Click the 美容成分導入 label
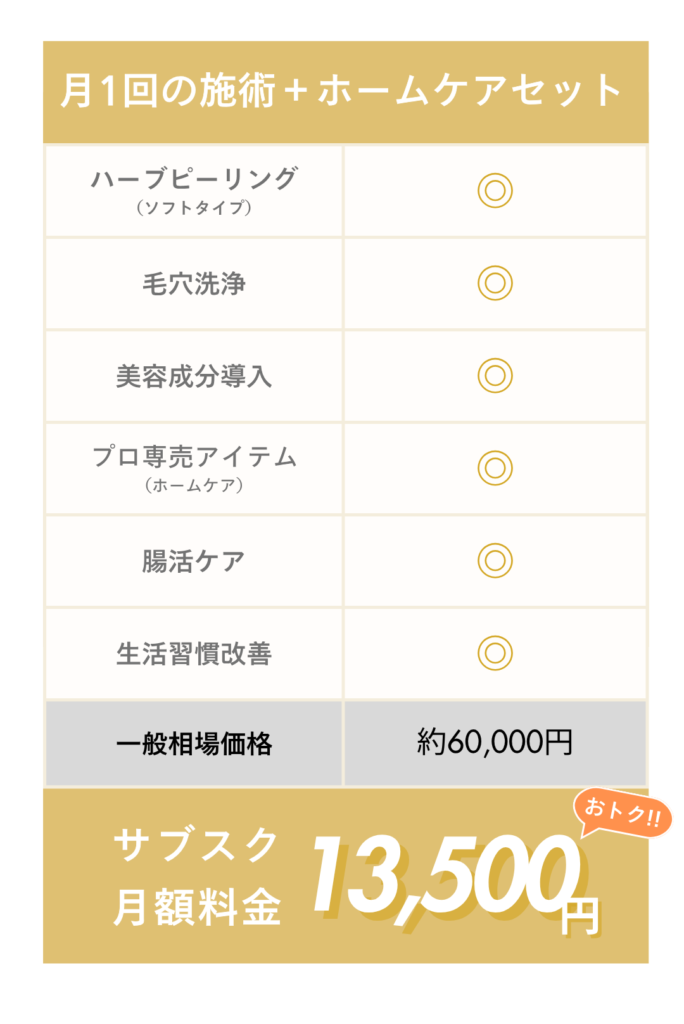Viewport: 684px width, 1024px height. 194,376
